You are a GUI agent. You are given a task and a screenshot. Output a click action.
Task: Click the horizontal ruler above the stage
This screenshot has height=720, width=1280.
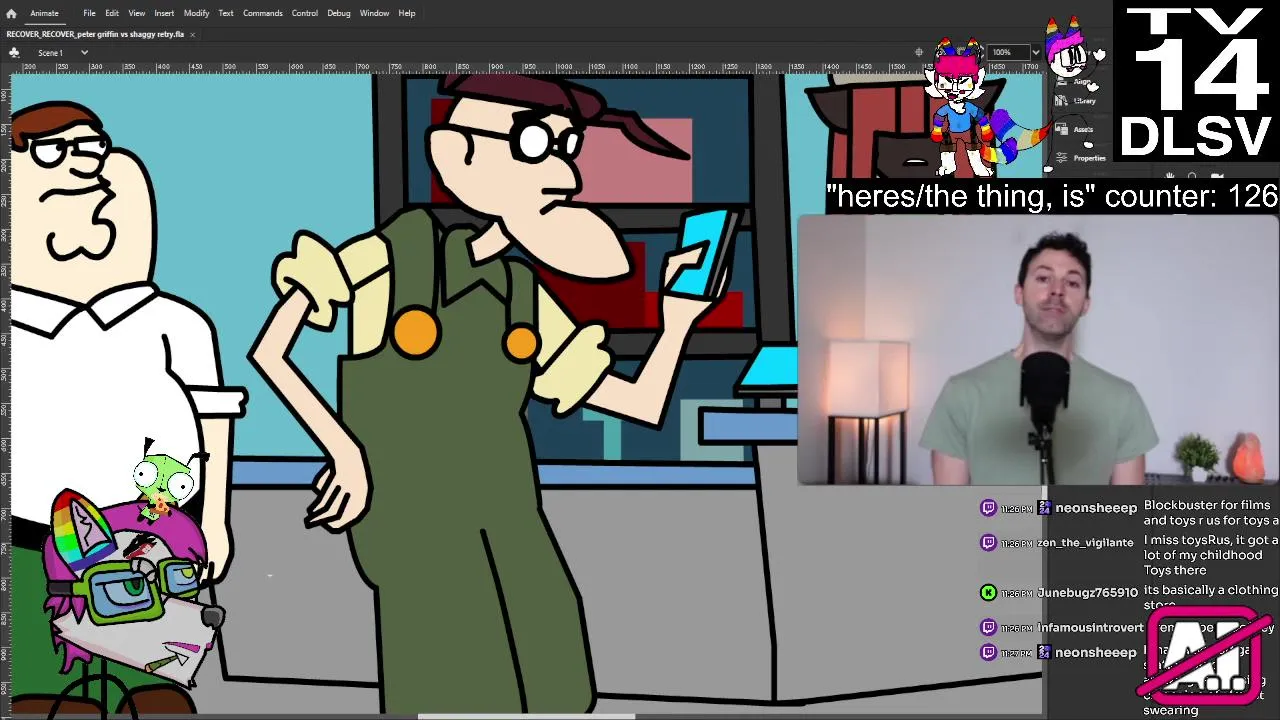(525, 67)
